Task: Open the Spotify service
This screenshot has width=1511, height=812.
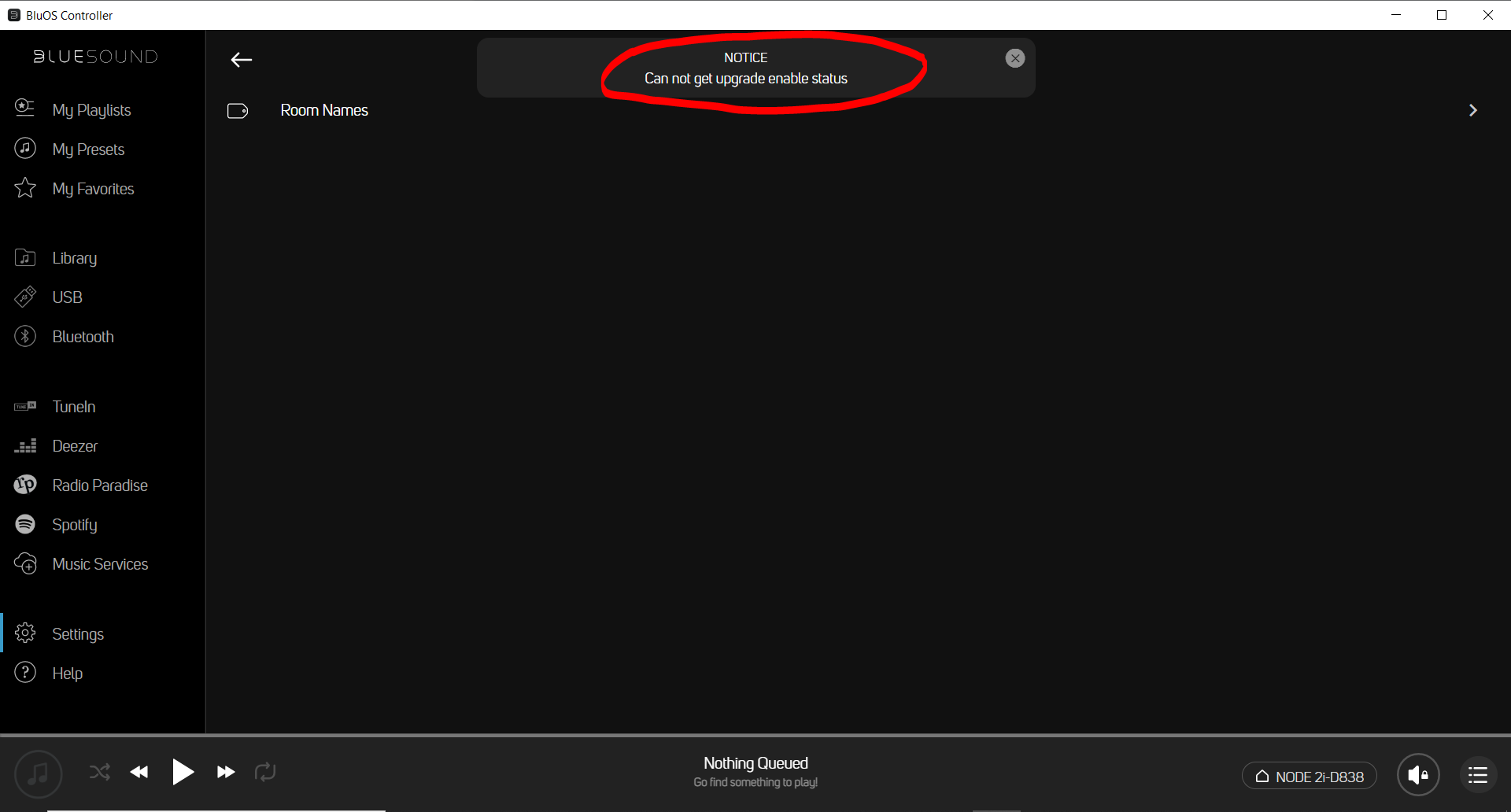Action: coord(75,525)
